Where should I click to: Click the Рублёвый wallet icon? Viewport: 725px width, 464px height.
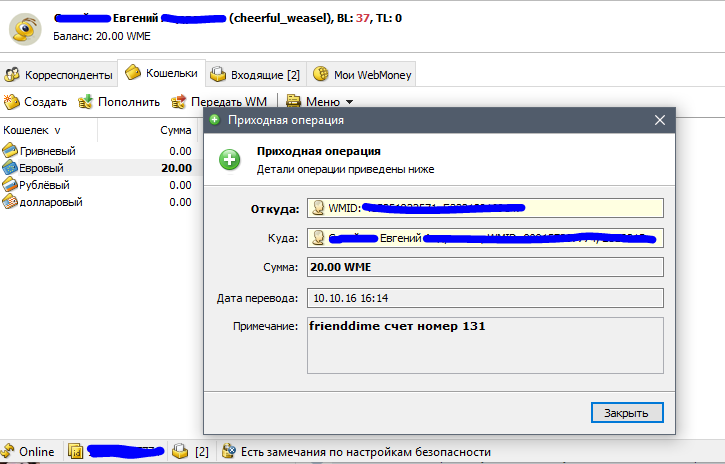pyautogui.click(x=10, y=184)
